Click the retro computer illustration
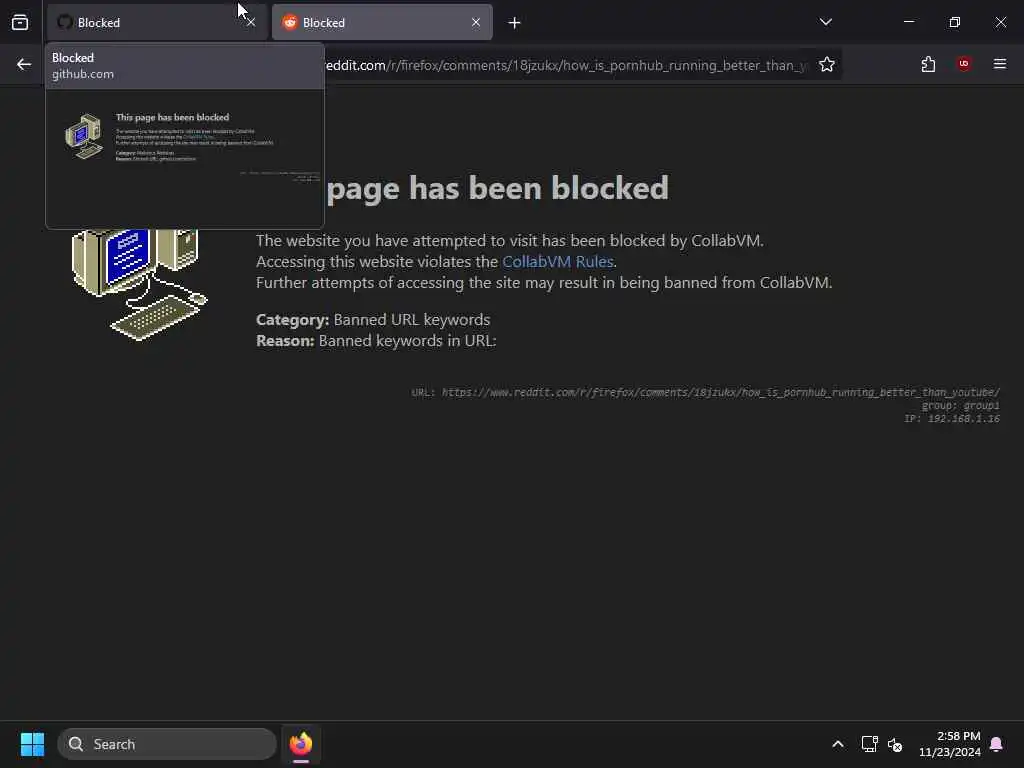The width and height of the screenshot is (1024, 768). [138, 283]
